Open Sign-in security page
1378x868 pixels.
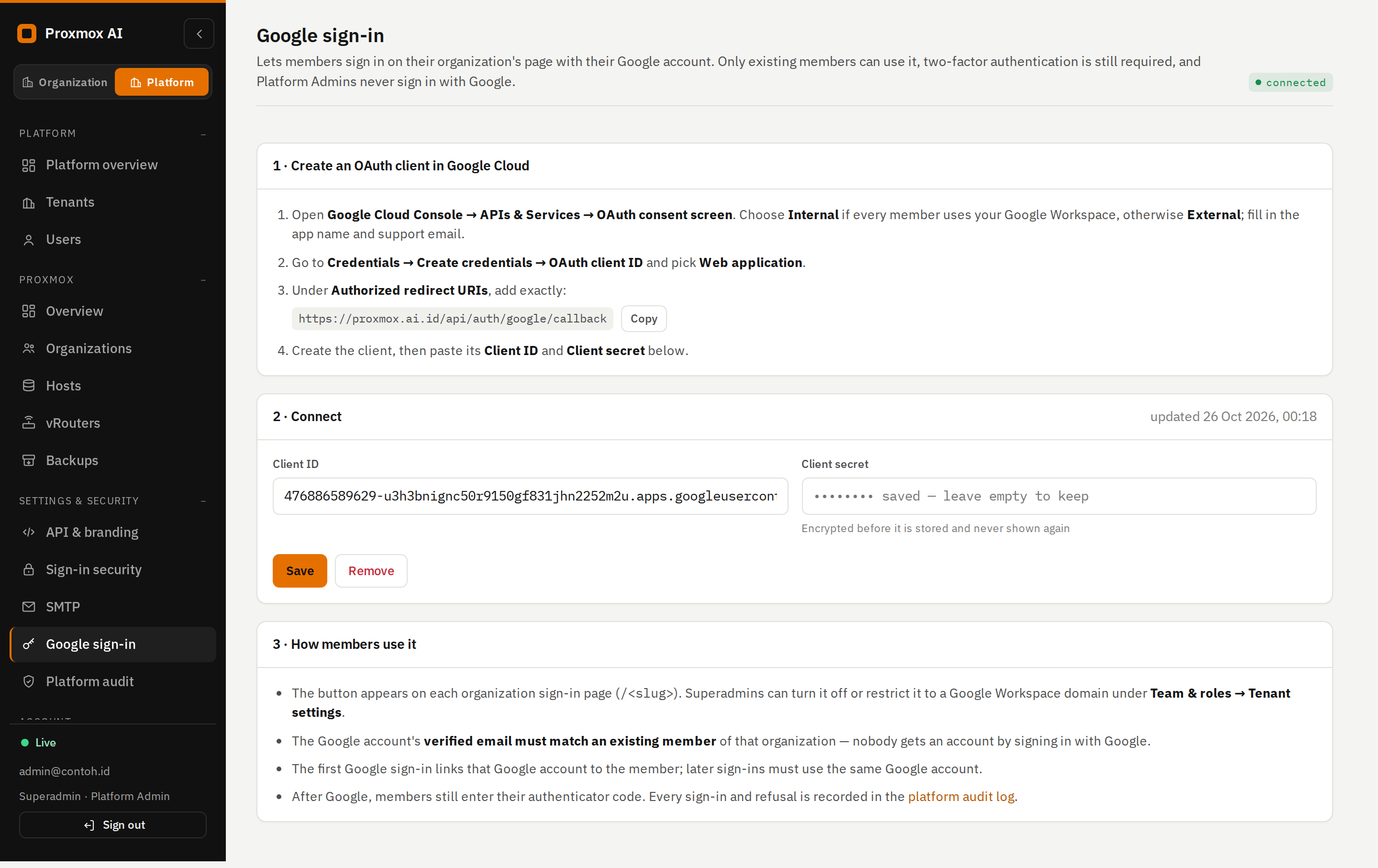coord(113,570)
